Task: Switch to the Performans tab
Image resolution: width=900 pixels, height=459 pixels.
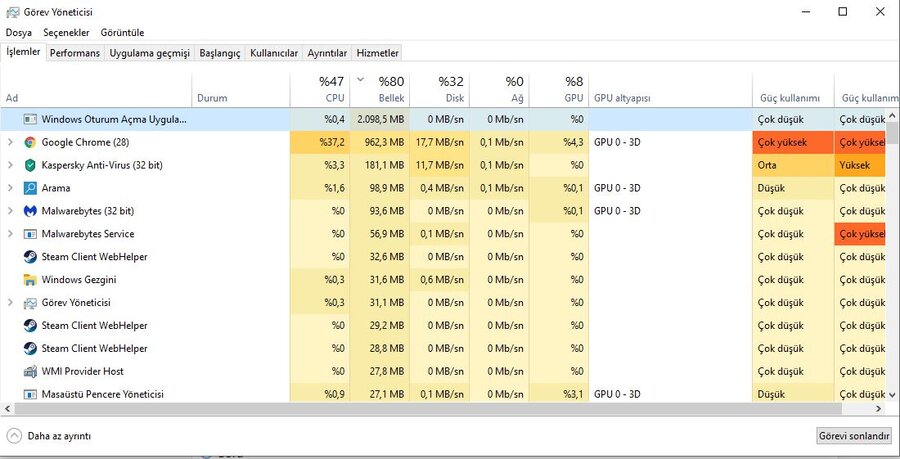Action: pyautogui.click(x=75, y=53)
